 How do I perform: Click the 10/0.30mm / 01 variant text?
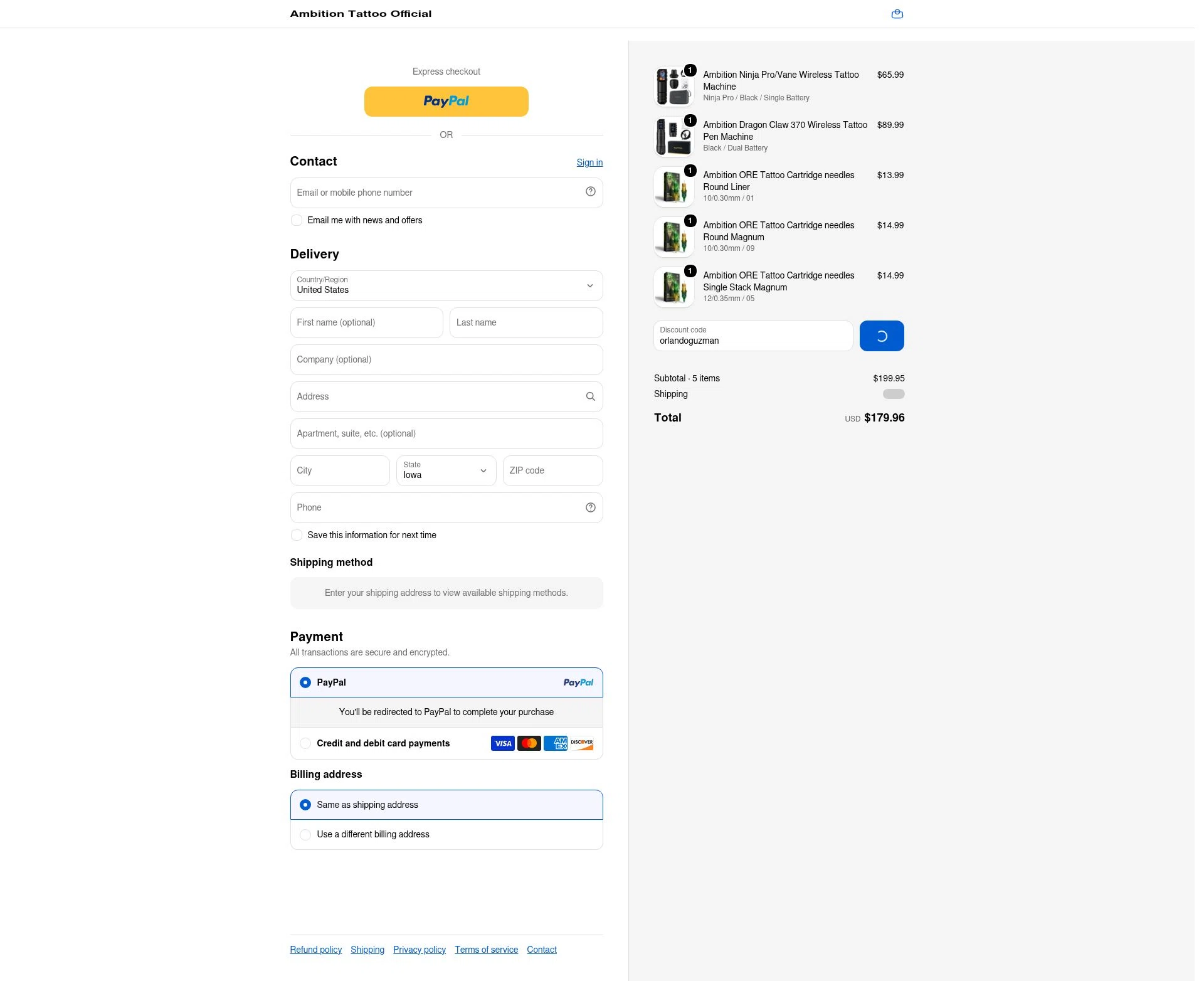coord(729,198)
